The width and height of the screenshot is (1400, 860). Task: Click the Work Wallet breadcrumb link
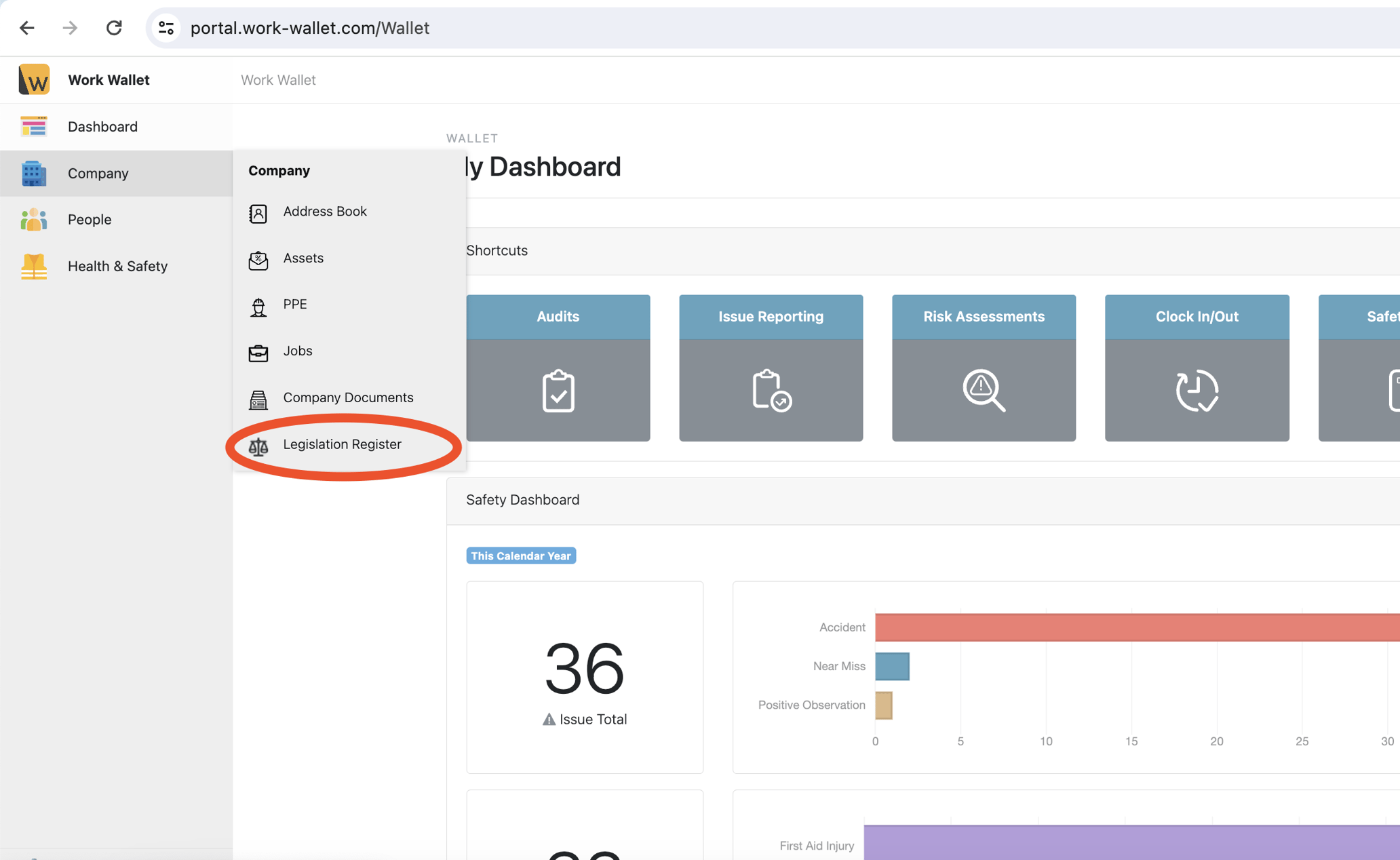pos(278,80)
